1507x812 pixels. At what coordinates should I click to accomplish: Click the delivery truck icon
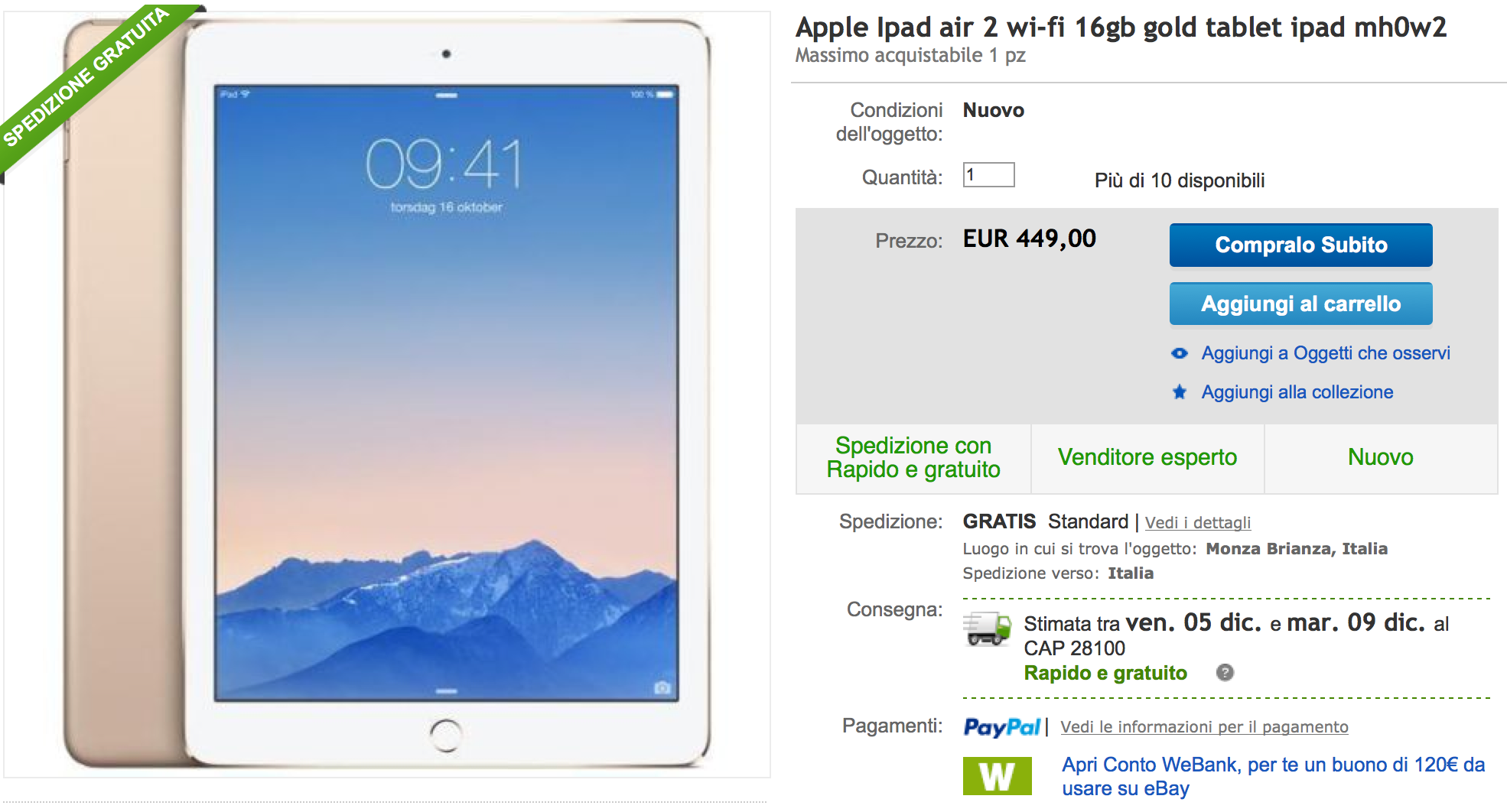click(x=987, y=628)
